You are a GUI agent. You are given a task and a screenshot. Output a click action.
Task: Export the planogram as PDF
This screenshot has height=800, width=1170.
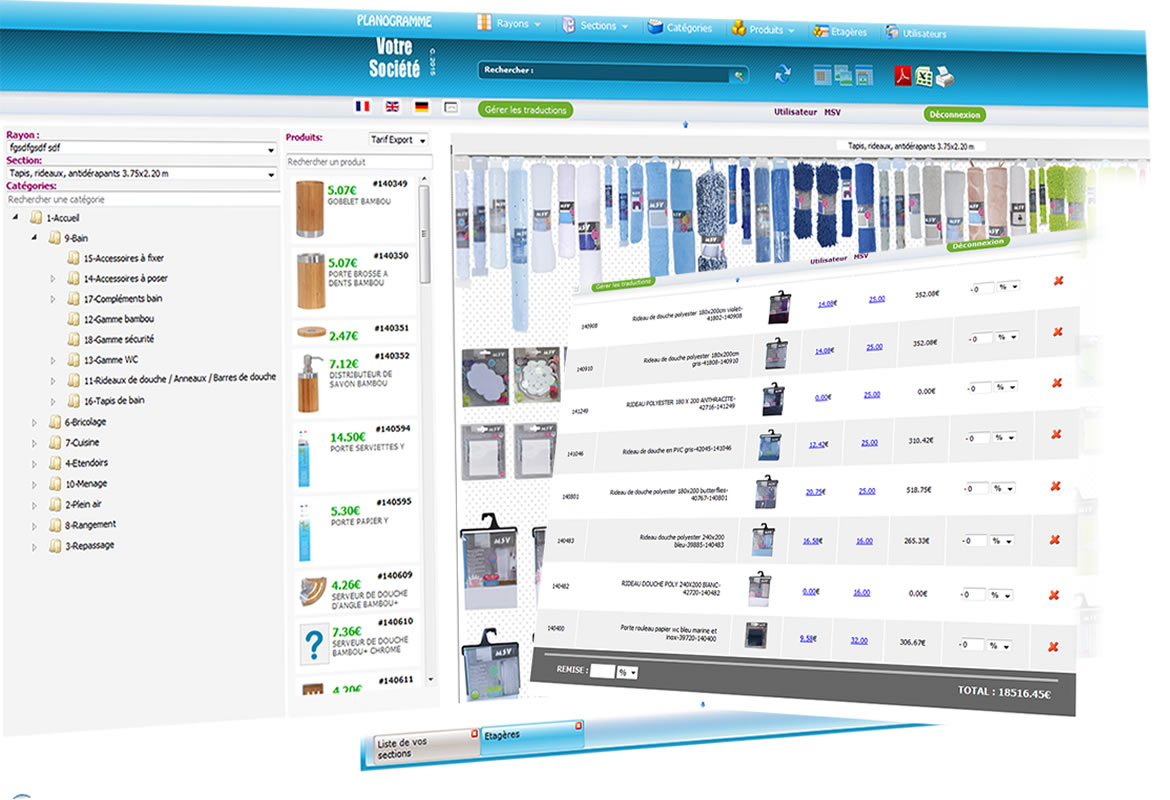[x=902, y=75]
